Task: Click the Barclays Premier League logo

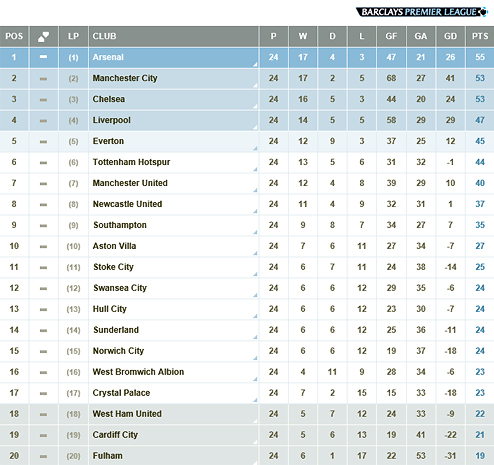Action: pyautogui.click(x=422, y=12)
